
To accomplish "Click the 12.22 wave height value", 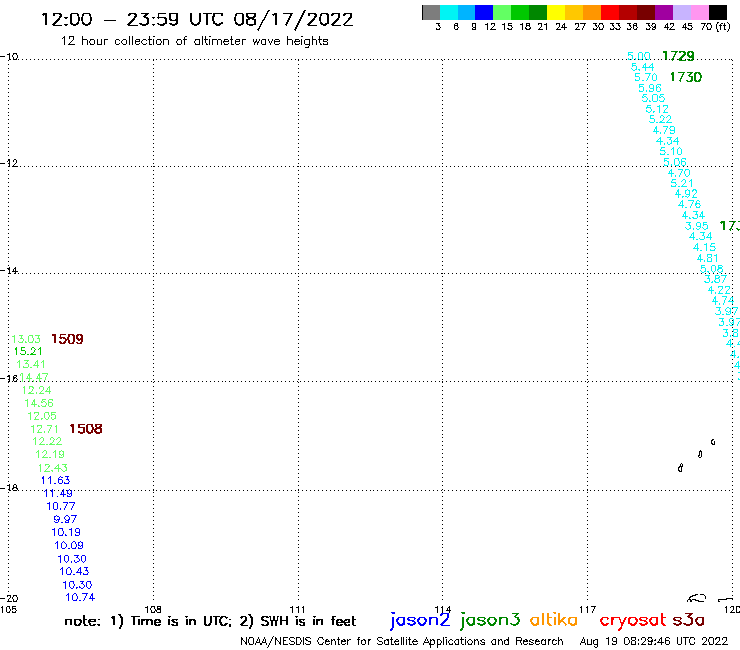I will (47, 441).
